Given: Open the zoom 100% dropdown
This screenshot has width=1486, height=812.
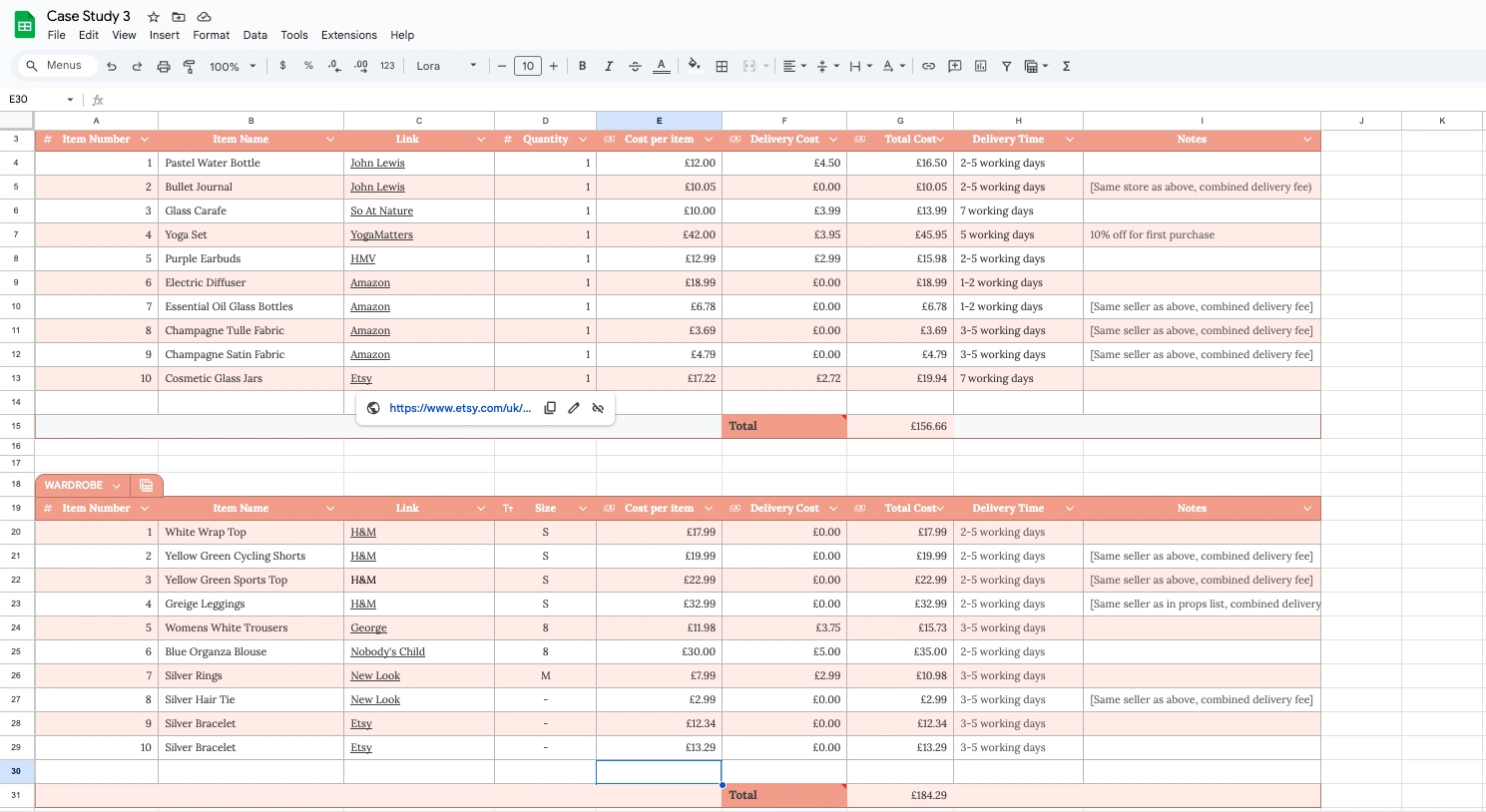Looking at the screenshot, I should 233,66.
